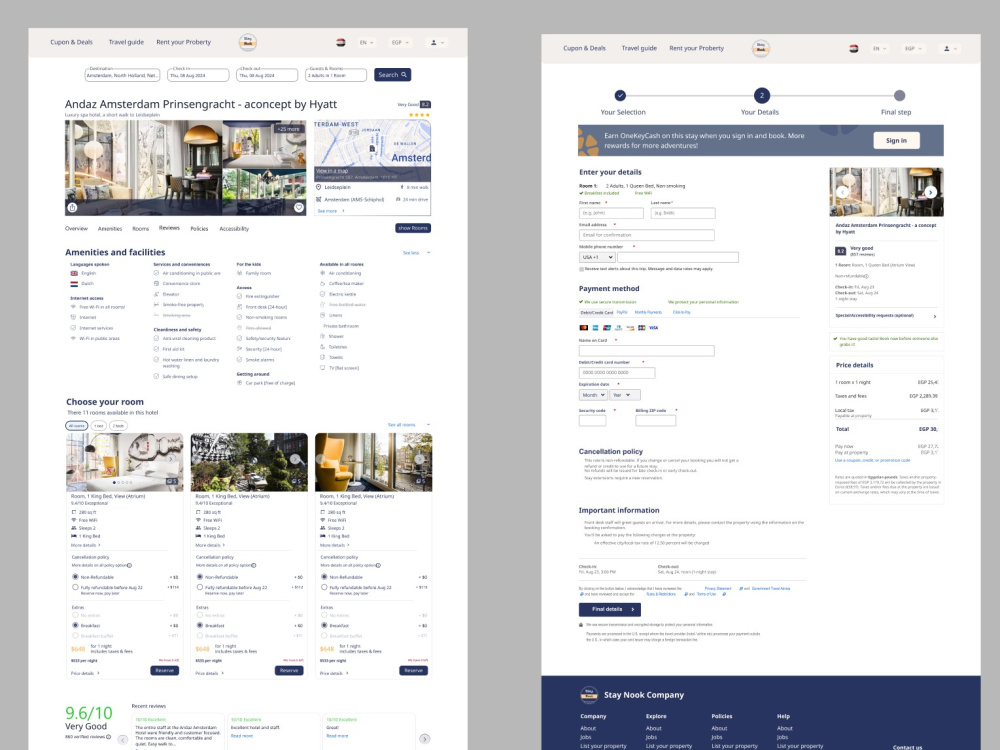Click gray Final step circle
This screenshot has width=1000, height=750.
899,96
